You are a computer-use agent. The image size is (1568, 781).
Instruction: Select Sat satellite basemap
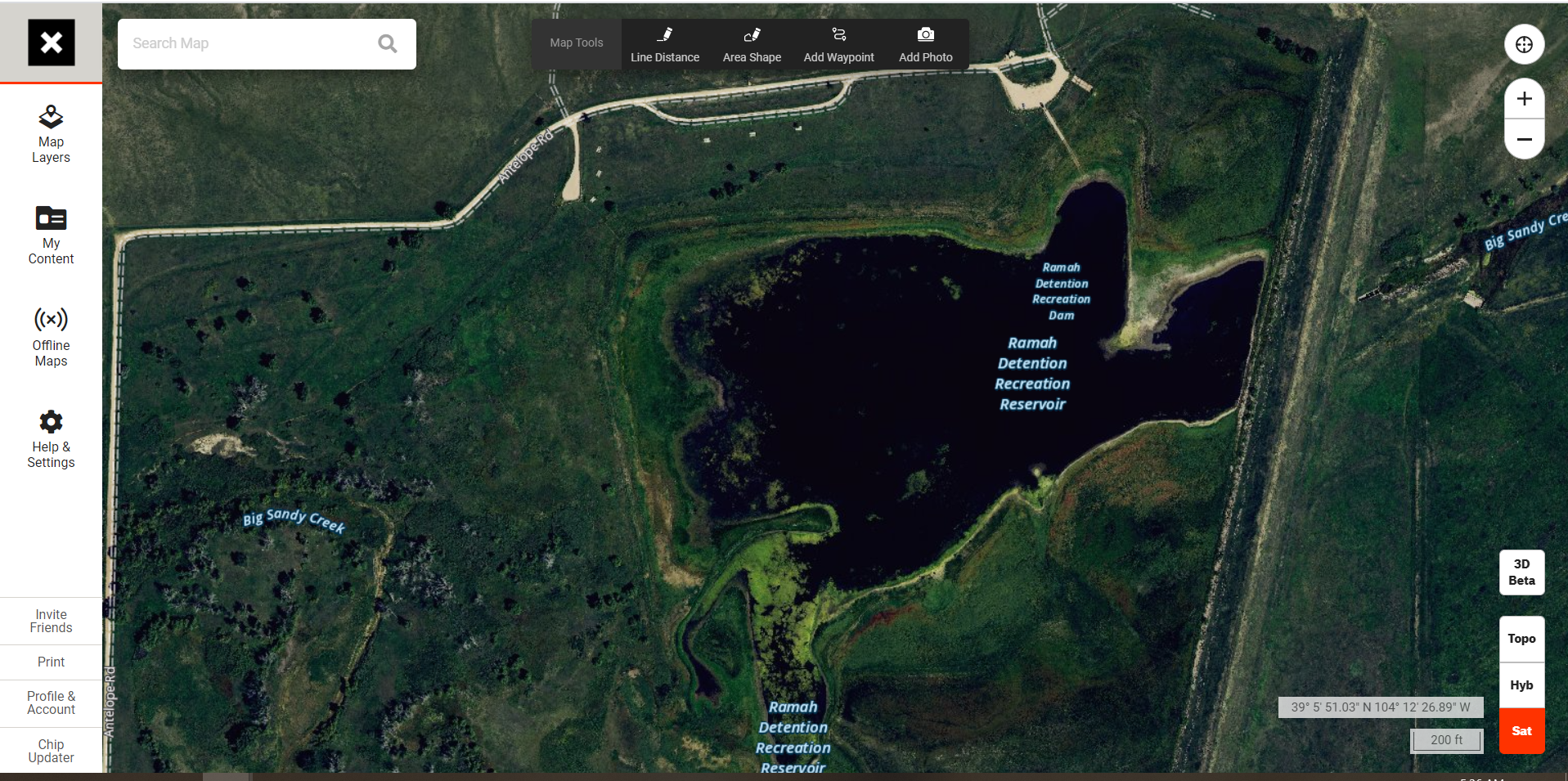(1521, 731)
